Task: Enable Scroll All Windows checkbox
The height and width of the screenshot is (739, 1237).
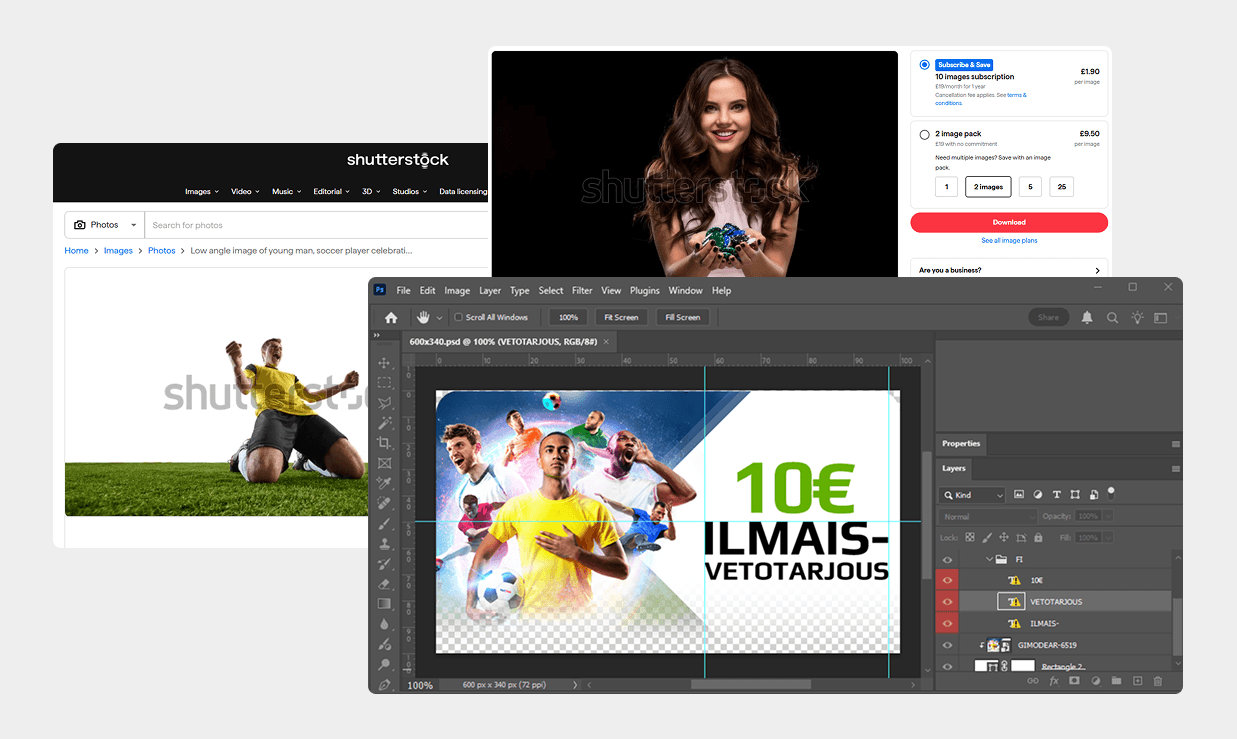Action: [x=459, y=317]
